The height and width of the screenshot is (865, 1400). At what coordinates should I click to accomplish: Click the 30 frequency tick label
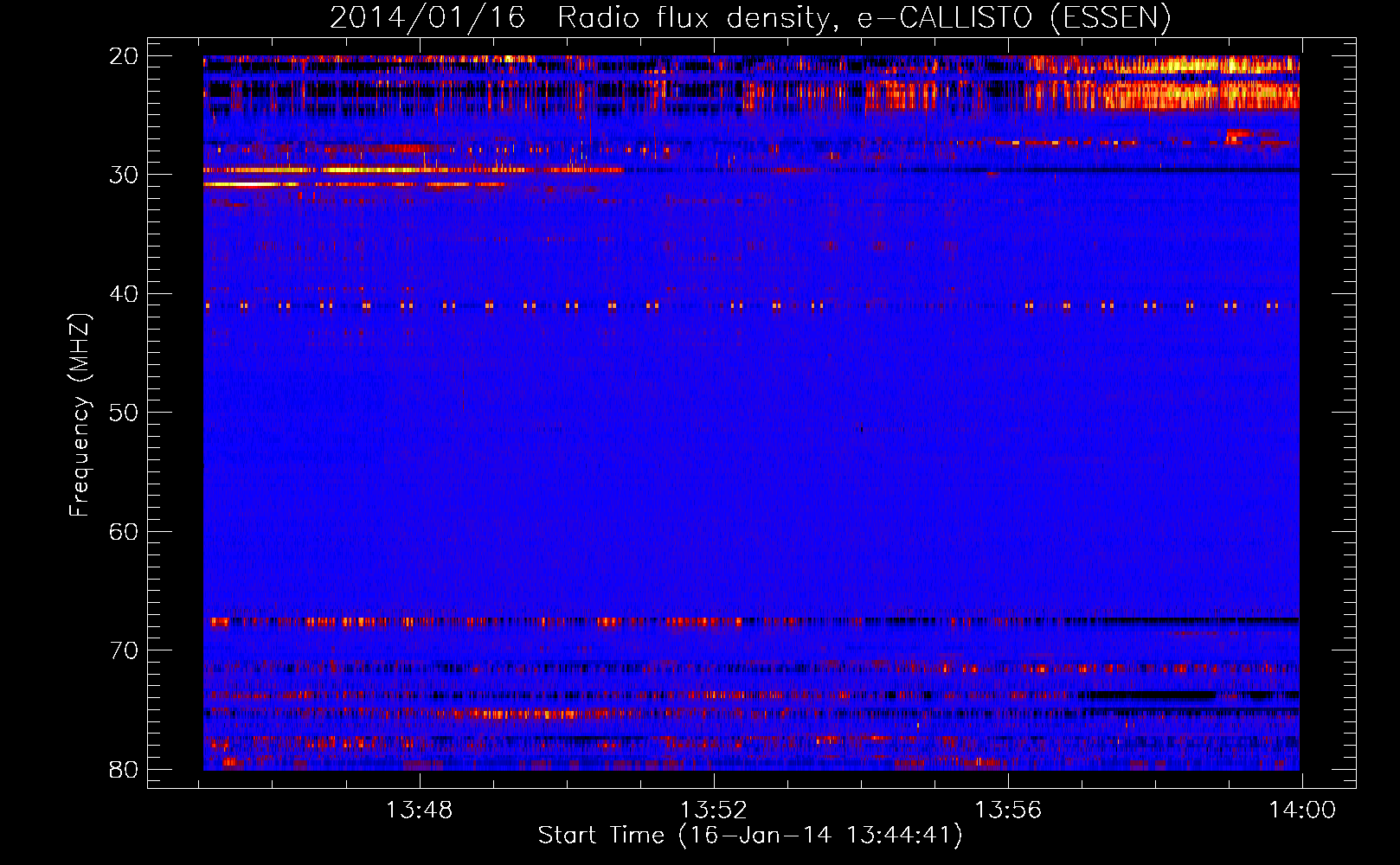124,175
